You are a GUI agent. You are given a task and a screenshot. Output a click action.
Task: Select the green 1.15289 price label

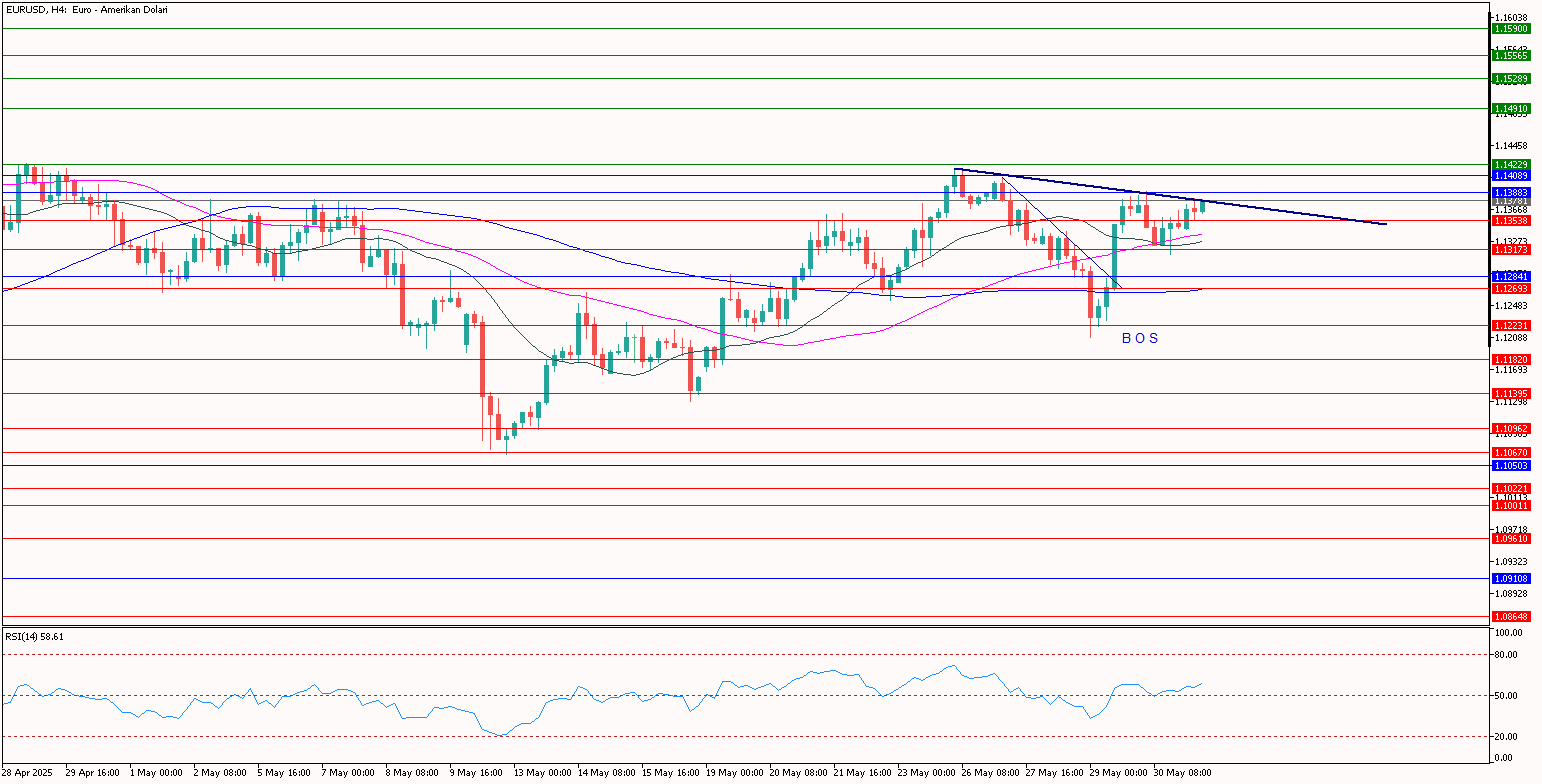tap(1511, 78)
